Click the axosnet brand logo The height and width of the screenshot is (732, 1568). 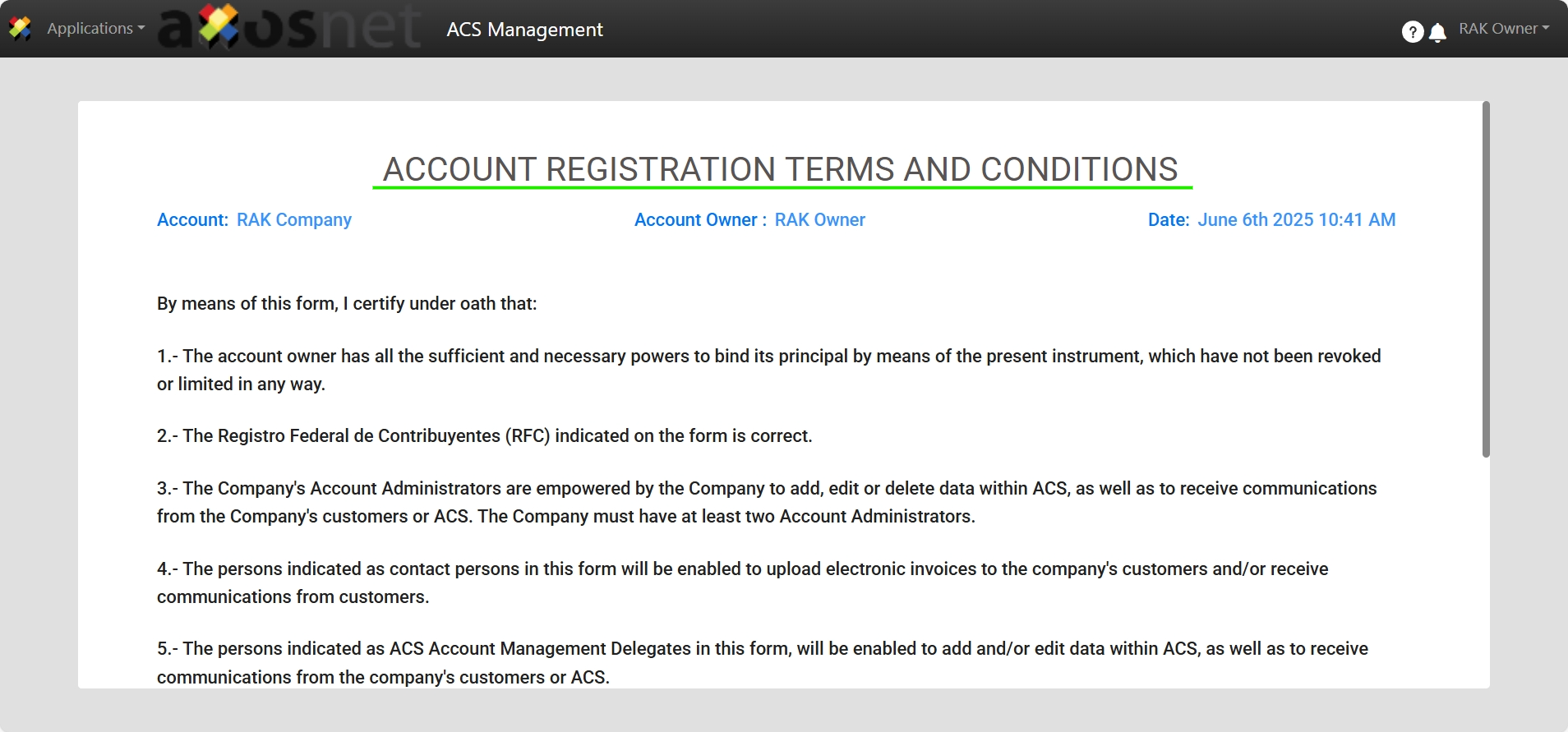tap(289, 26)
